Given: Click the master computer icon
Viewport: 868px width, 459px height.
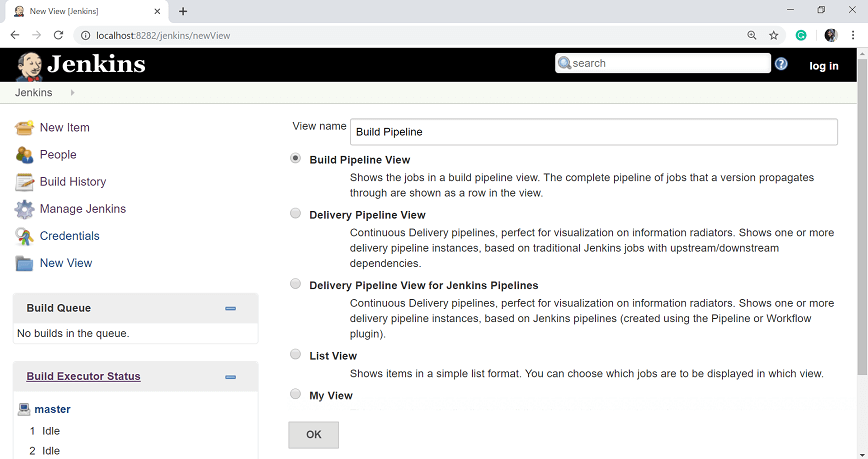Looking at the screenshot, I should (x=24, y=409).
